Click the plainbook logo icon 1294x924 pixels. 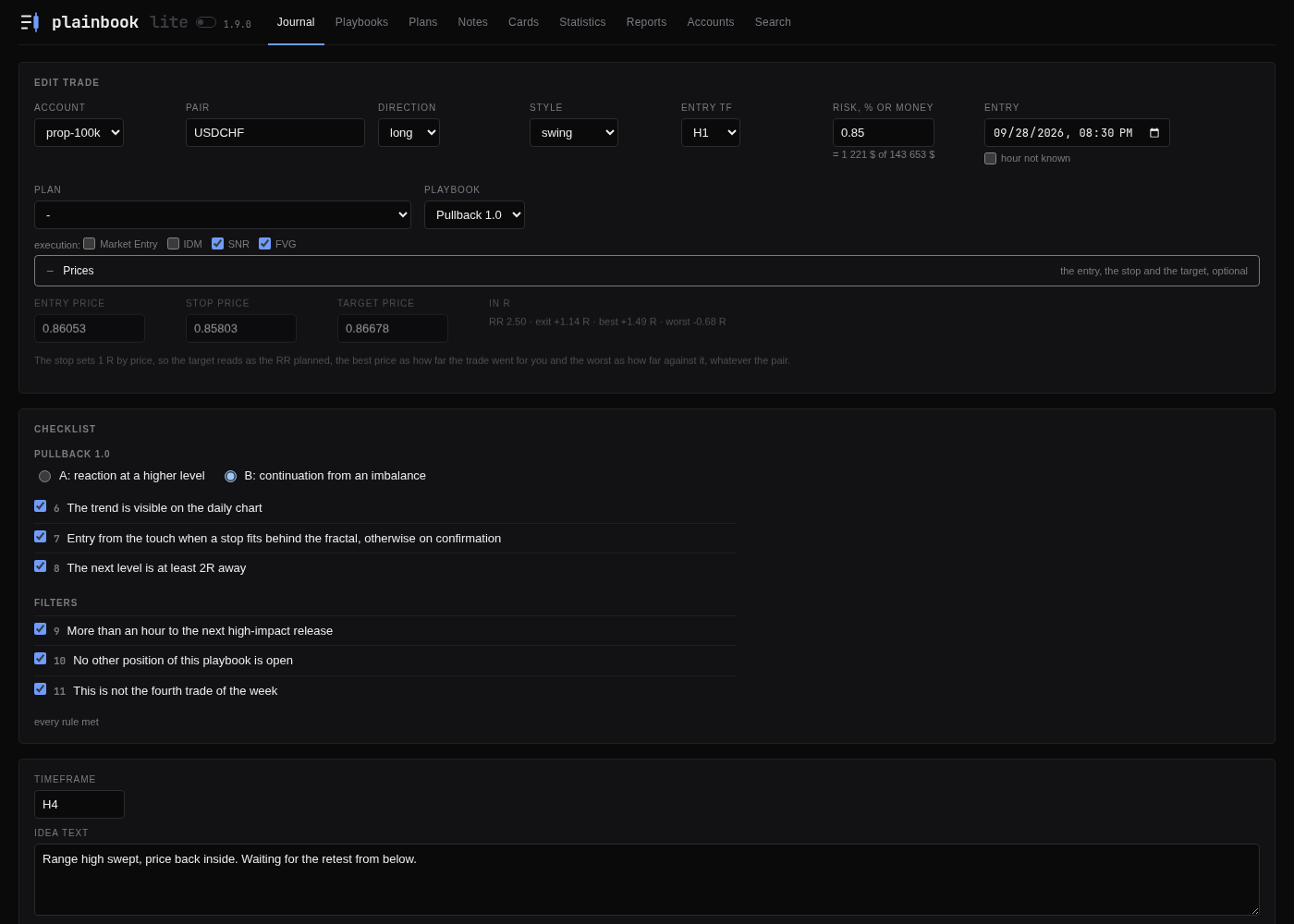coord(30,22)
